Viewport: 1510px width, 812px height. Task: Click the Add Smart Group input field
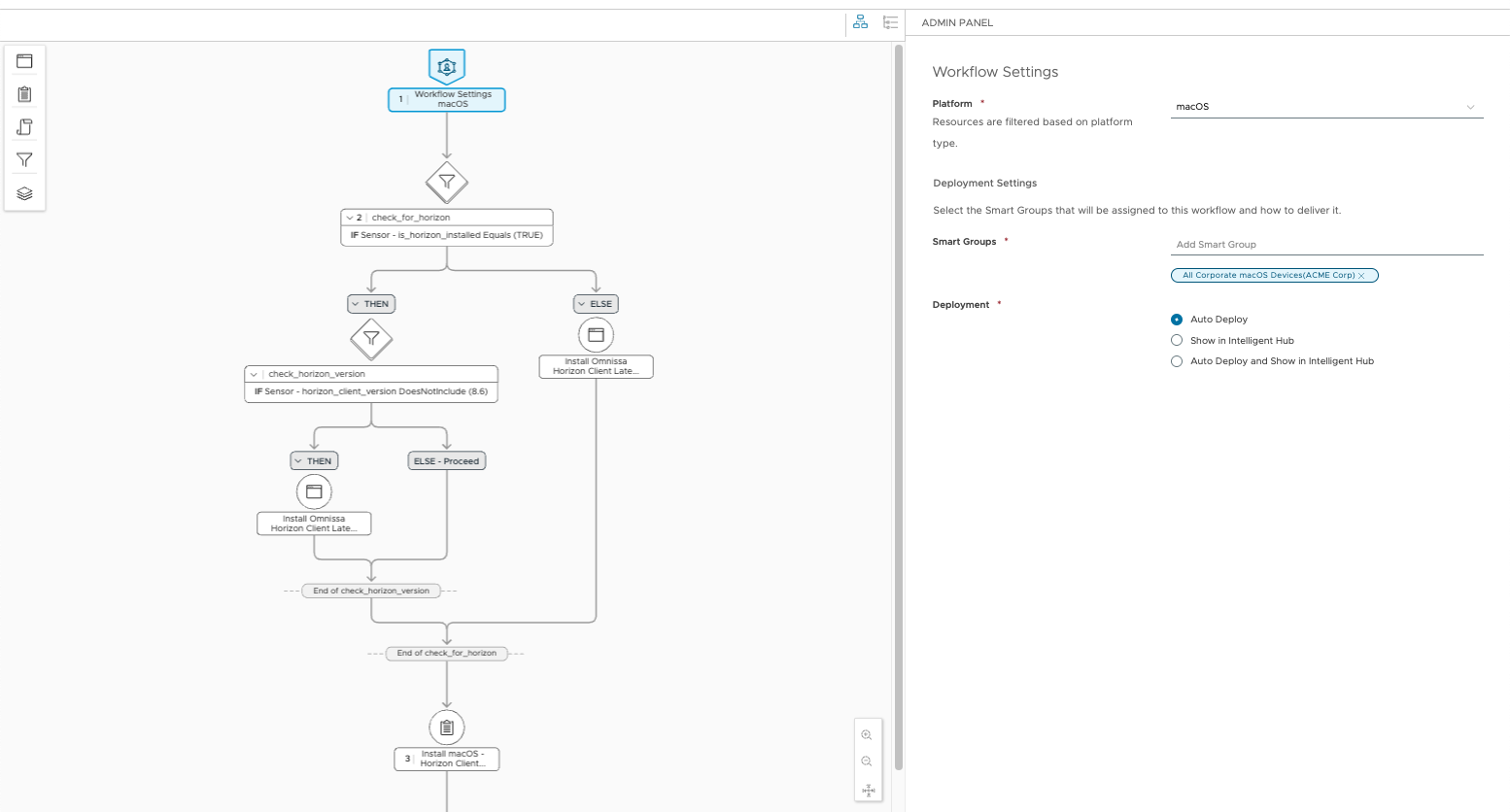(x=1326, y=245)
